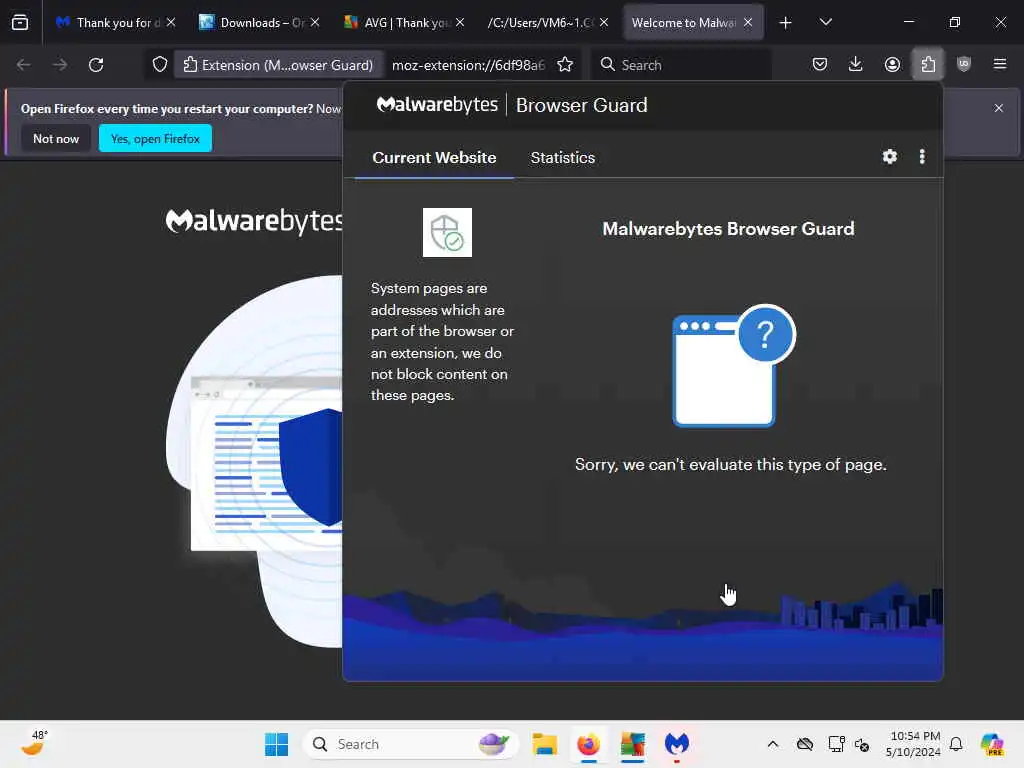Screen dimensions: 1024x768
Task: Open Malwarebytes from the taskbar
Action: click(677, 744)
